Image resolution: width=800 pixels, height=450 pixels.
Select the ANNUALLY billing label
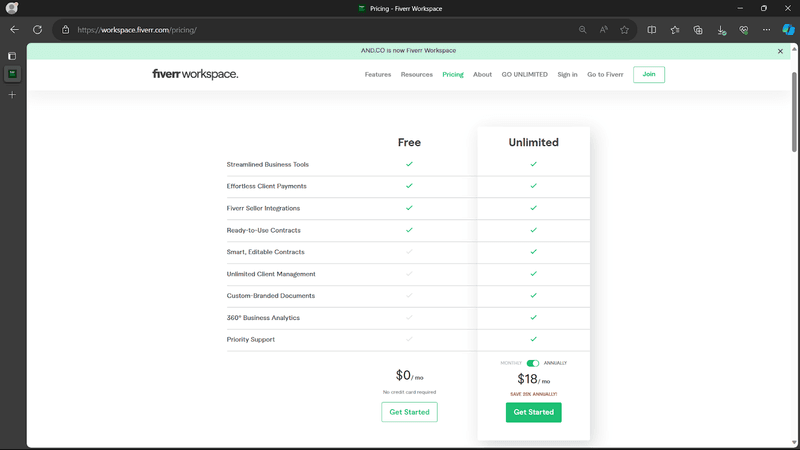click(555, 363)
